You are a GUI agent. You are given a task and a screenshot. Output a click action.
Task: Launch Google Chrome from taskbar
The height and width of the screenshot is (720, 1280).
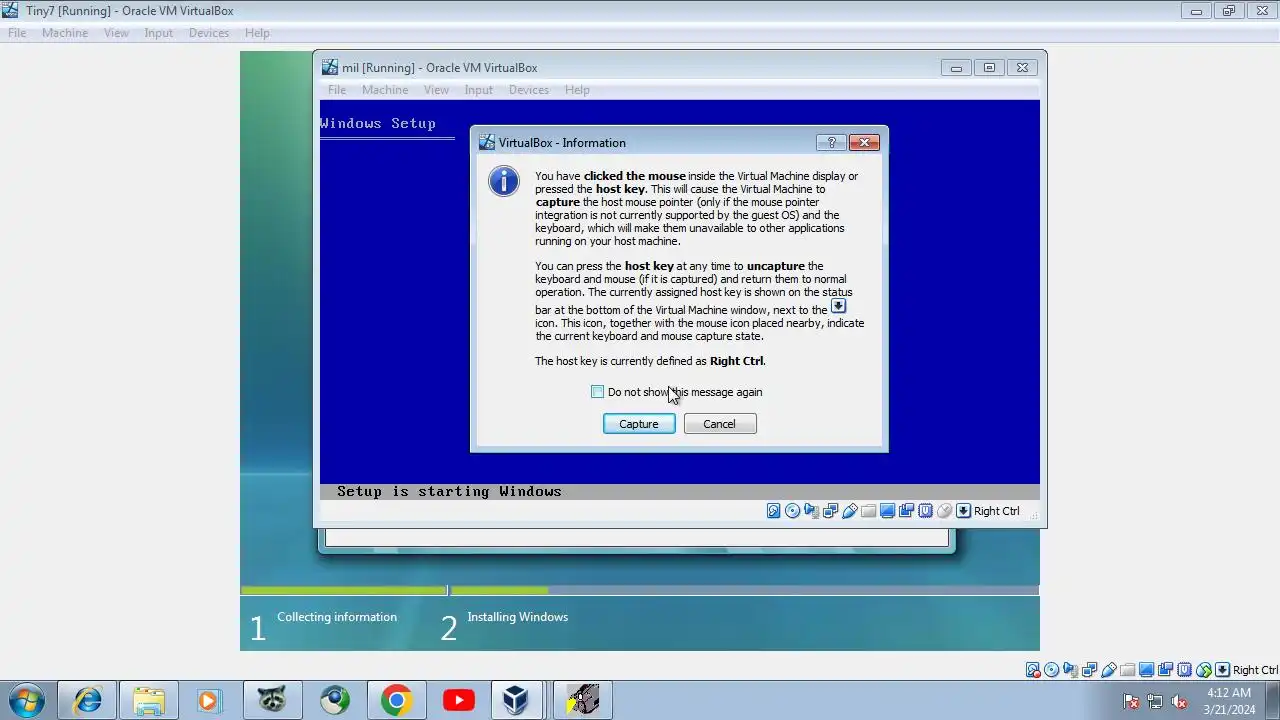coord(396,700)
